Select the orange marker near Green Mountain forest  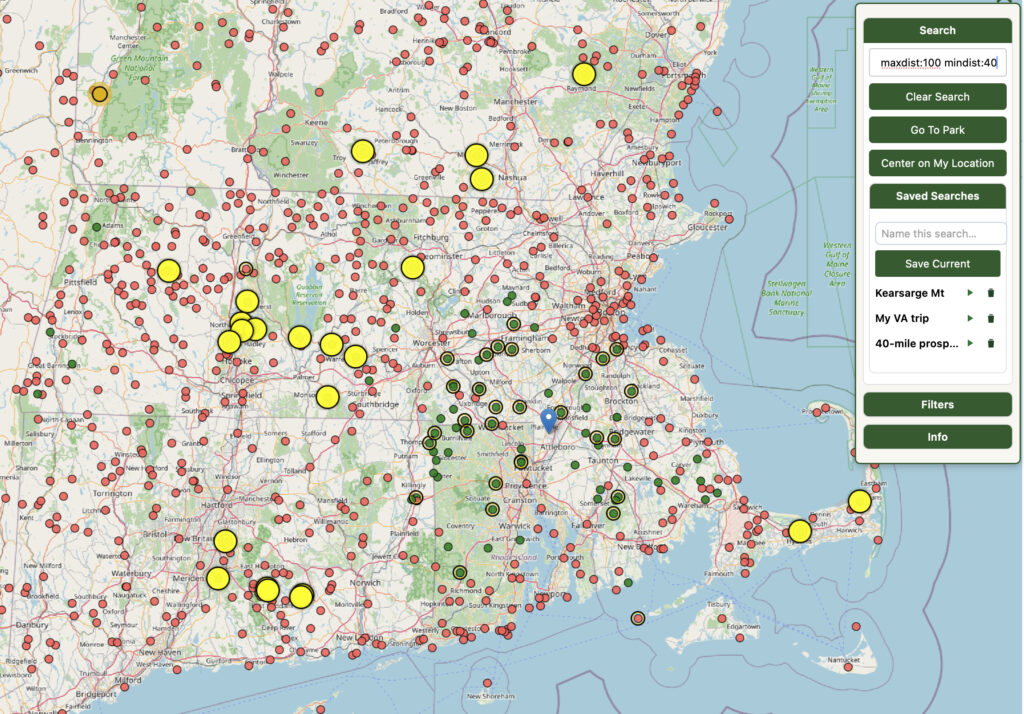pos(99,94)
